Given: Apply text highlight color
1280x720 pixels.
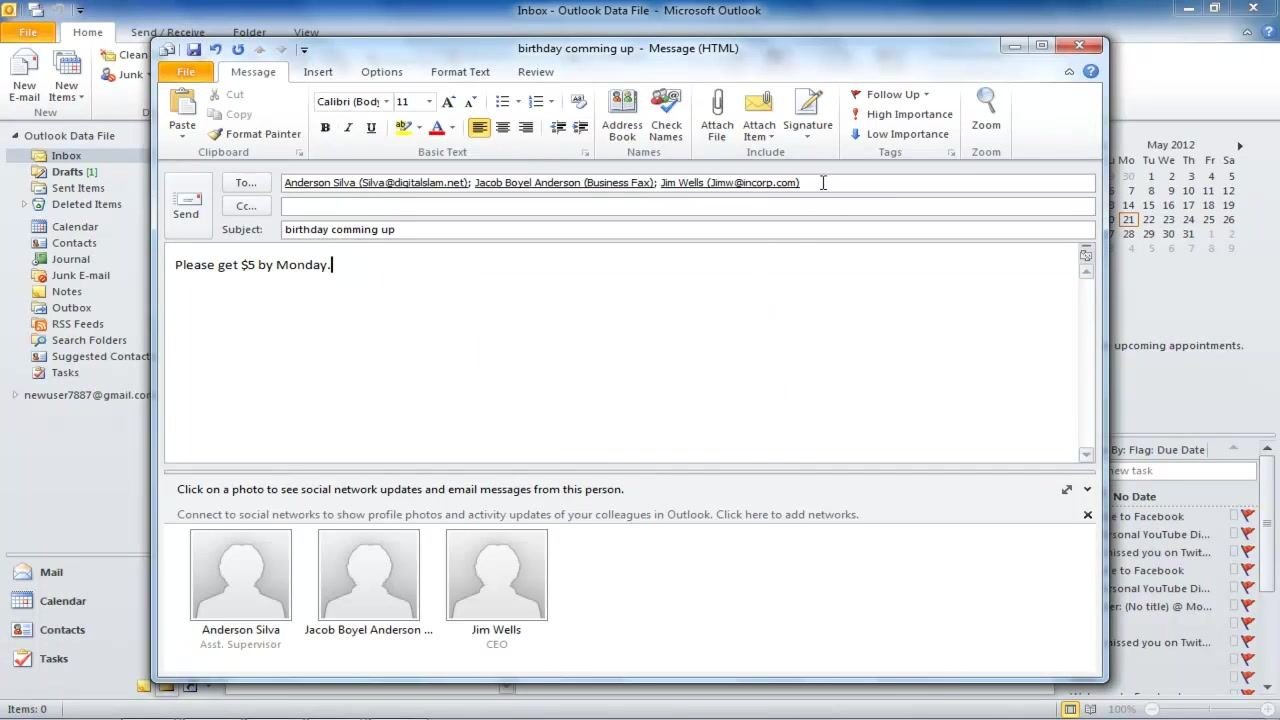Looking at the screenshot, I should tap(403, 128).
